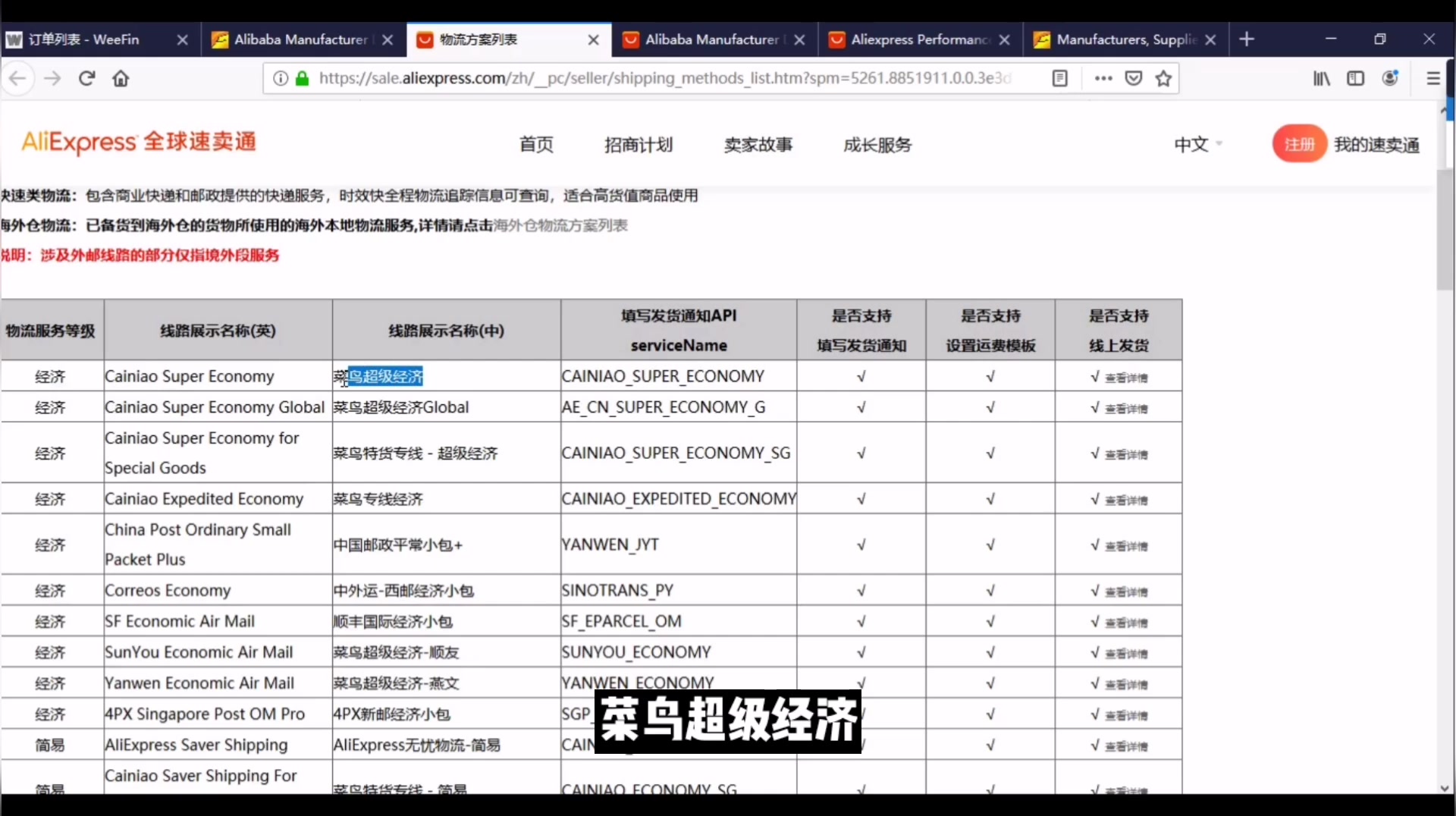This screenshot has width=1456, height=816.
Task: Bookmark this page with the star icon
Action: [x=1164, y=78]
